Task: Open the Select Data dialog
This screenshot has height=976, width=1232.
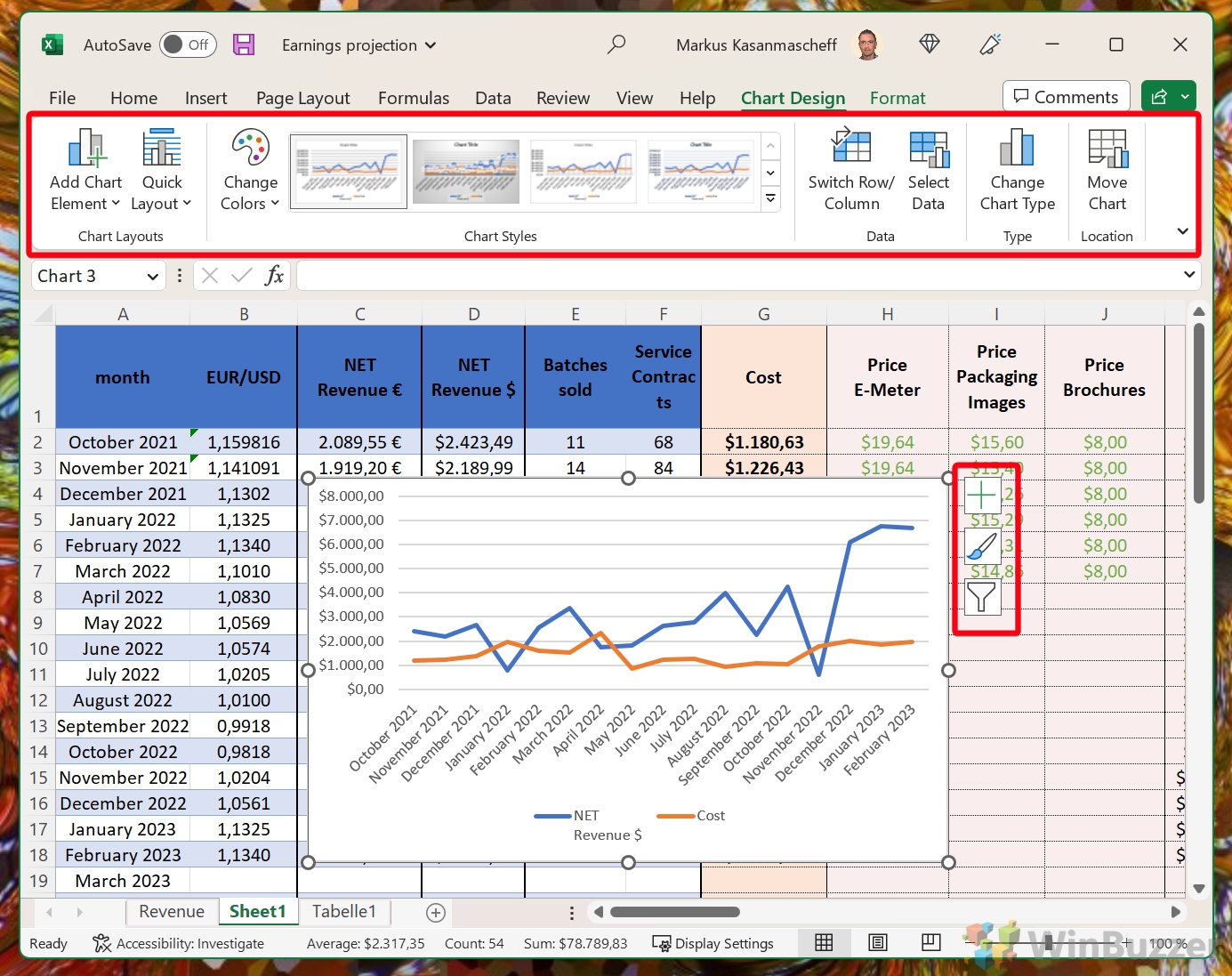Action: click(928, 149)
